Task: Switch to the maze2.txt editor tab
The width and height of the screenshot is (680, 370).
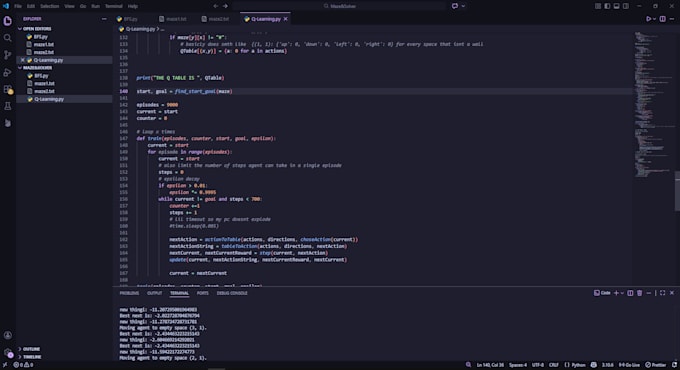Action: [218, 19]
